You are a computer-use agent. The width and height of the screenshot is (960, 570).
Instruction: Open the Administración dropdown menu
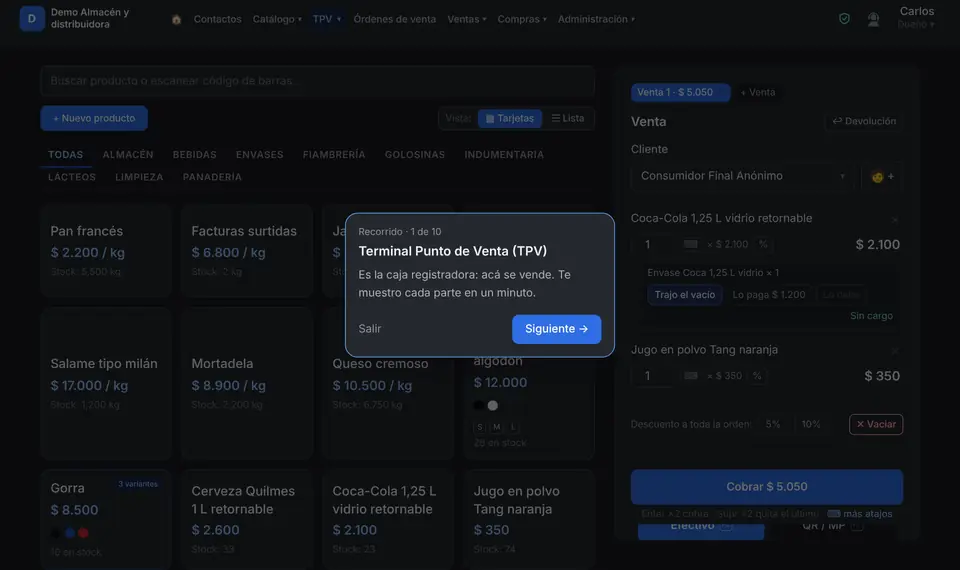click(x=596, y=19)
